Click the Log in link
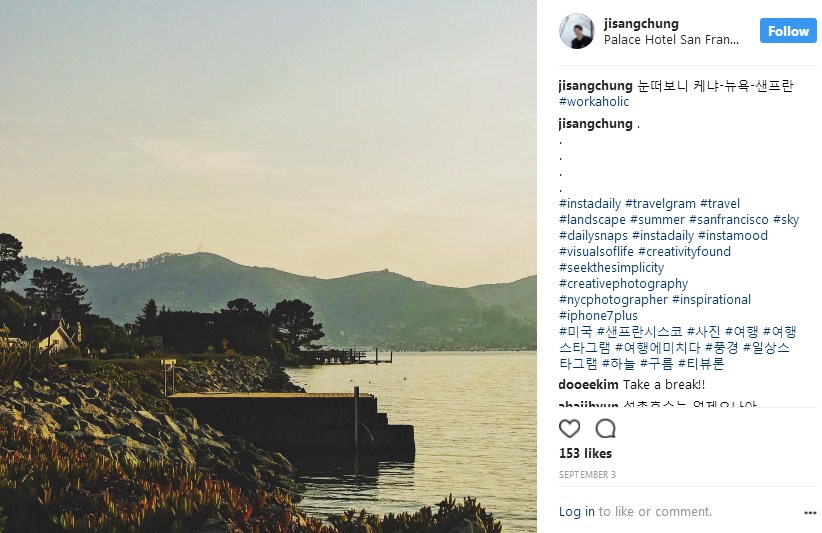Screen dimensions: 822x533 [577, 512]
